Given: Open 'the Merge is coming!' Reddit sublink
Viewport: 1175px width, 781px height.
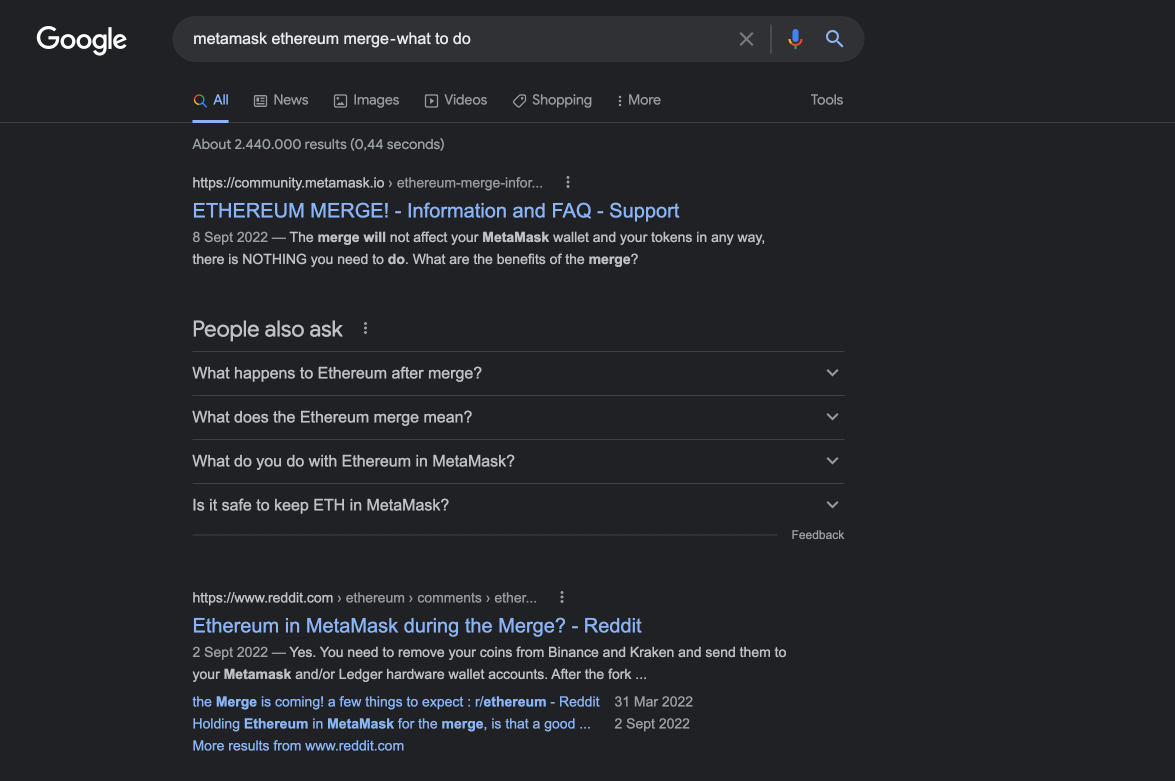Looking at the screenshot, I should 396,702.
